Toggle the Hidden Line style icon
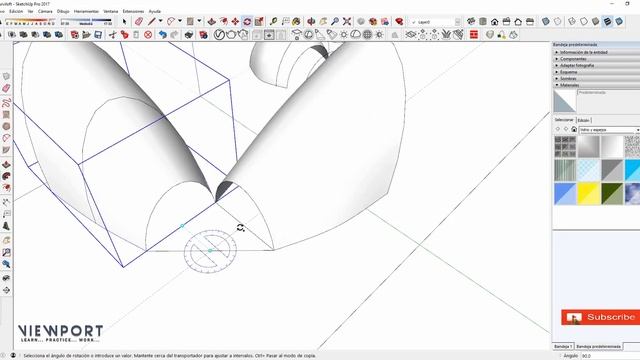The image size is (640, 360). [584, 22]
